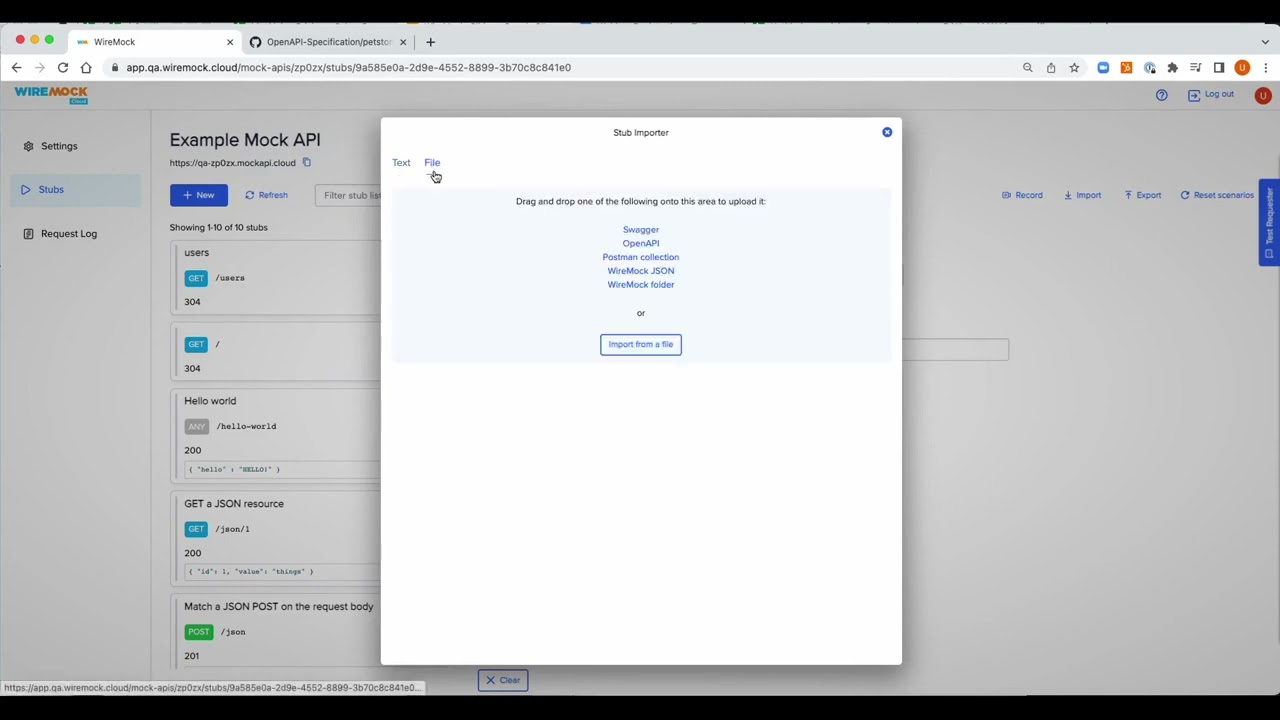The height and width of the screenshot is (720, 1280).
Task: Click the OpenAPI format text
Action: [641, 244]
